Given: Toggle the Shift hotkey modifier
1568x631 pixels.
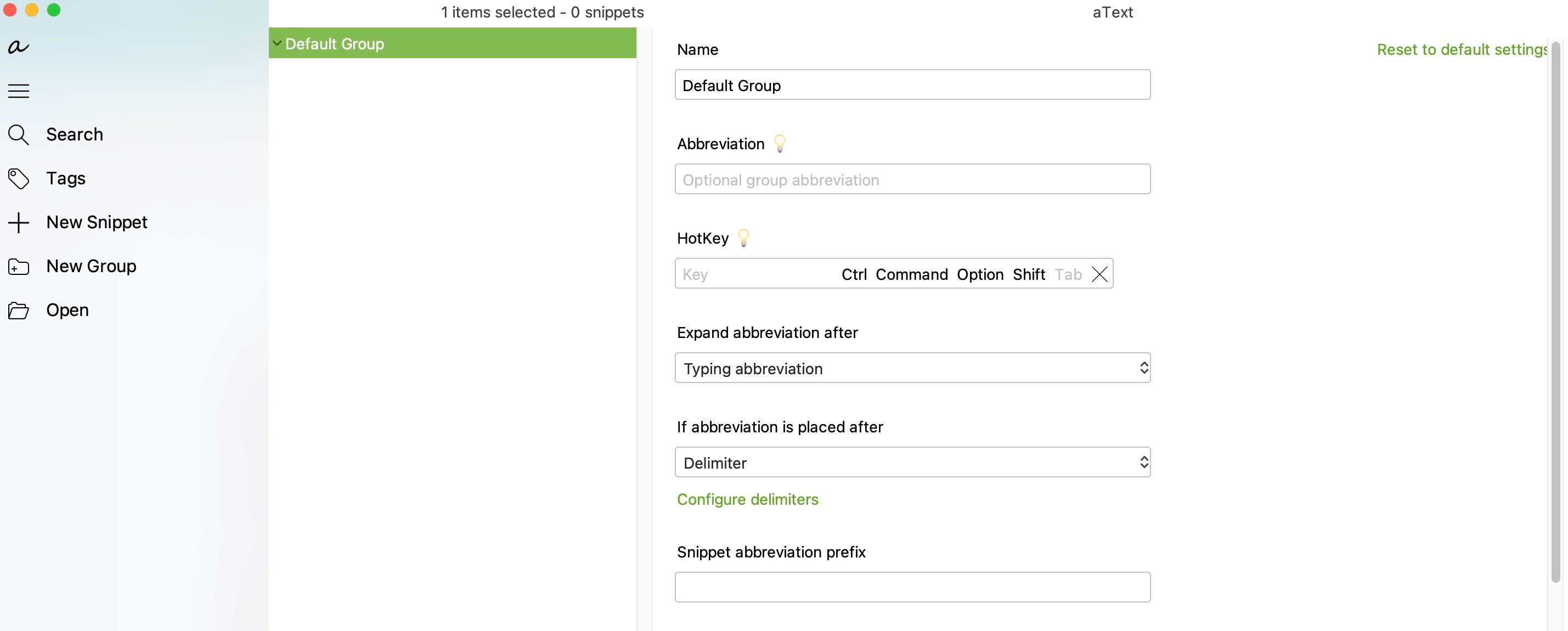Looking at the screenshot, I should (1029, 274).
